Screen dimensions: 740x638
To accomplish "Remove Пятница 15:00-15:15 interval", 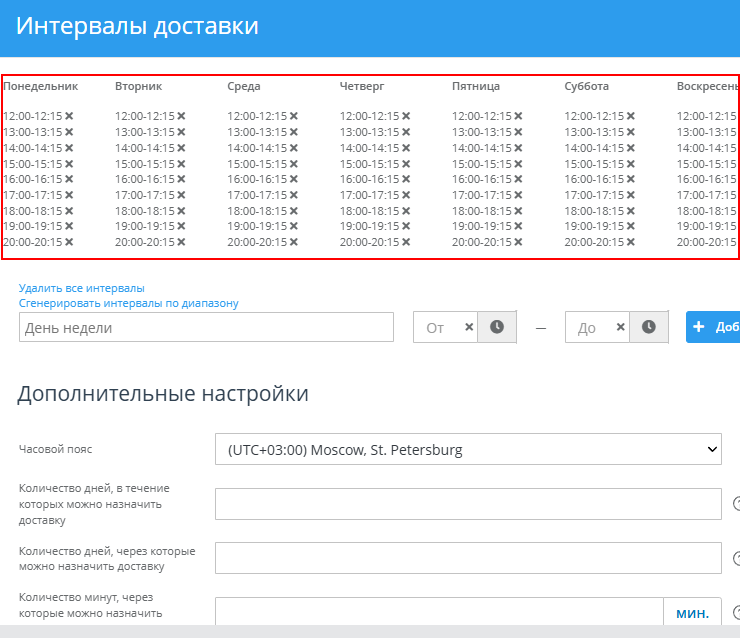I will pos(518,164).
